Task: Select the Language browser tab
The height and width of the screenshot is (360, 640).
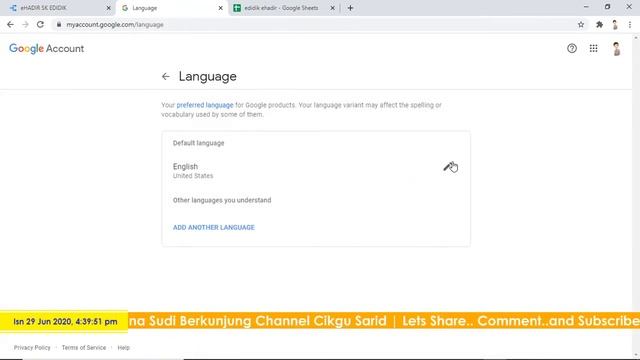Action: pos(172,8)
